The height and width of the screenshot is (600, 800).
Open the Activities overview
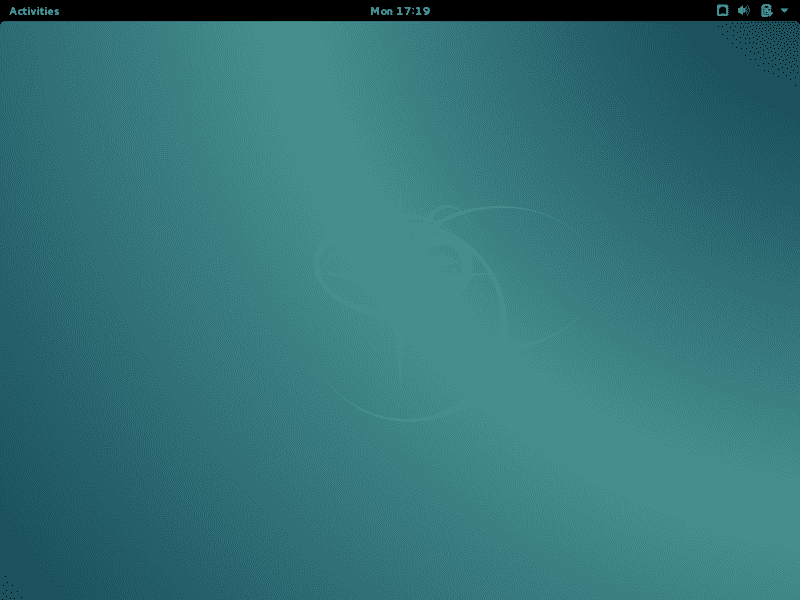coord(34,11)
